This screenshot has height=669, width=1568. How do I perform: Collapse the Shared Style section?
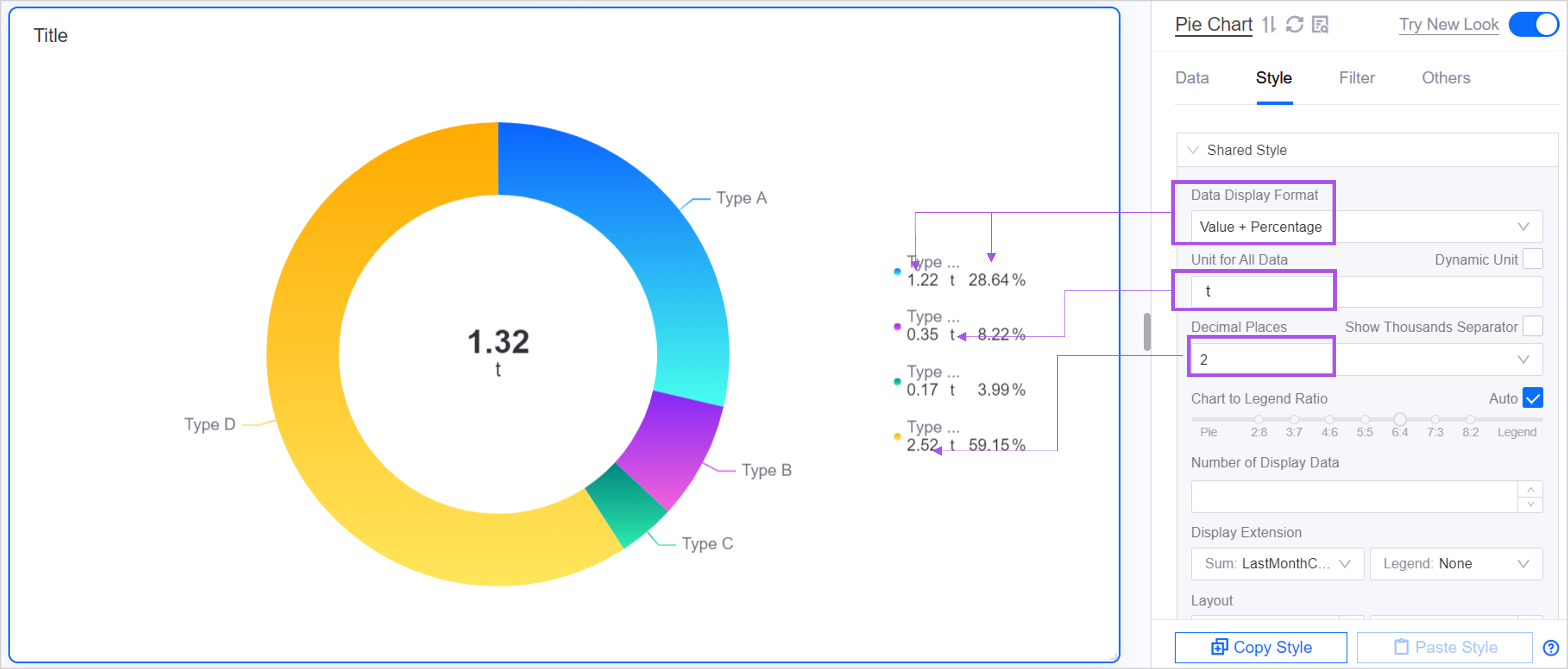(1193, 150)
